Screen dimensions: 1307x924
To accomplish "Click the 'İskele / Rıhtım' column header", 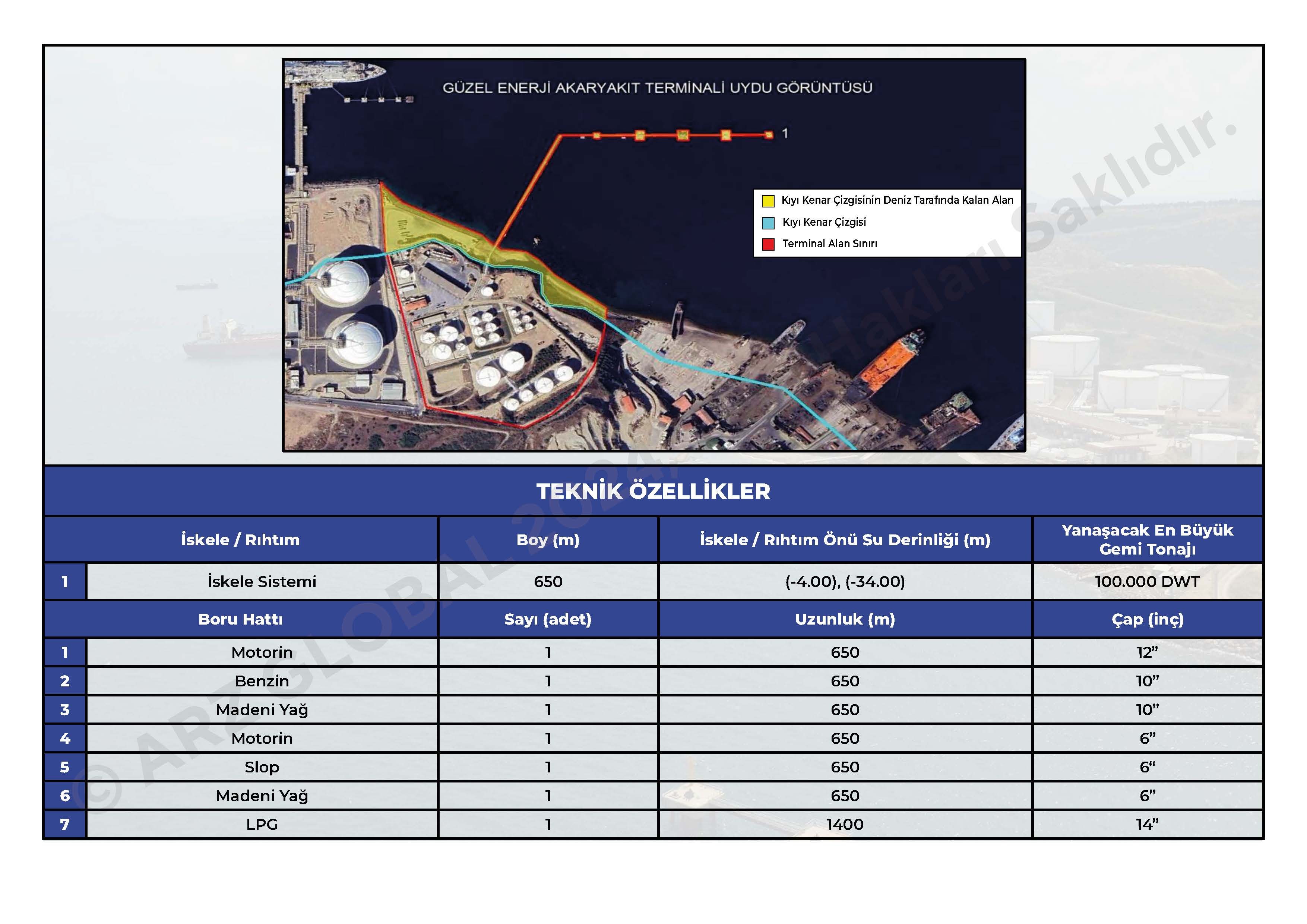I will [240, 539].
